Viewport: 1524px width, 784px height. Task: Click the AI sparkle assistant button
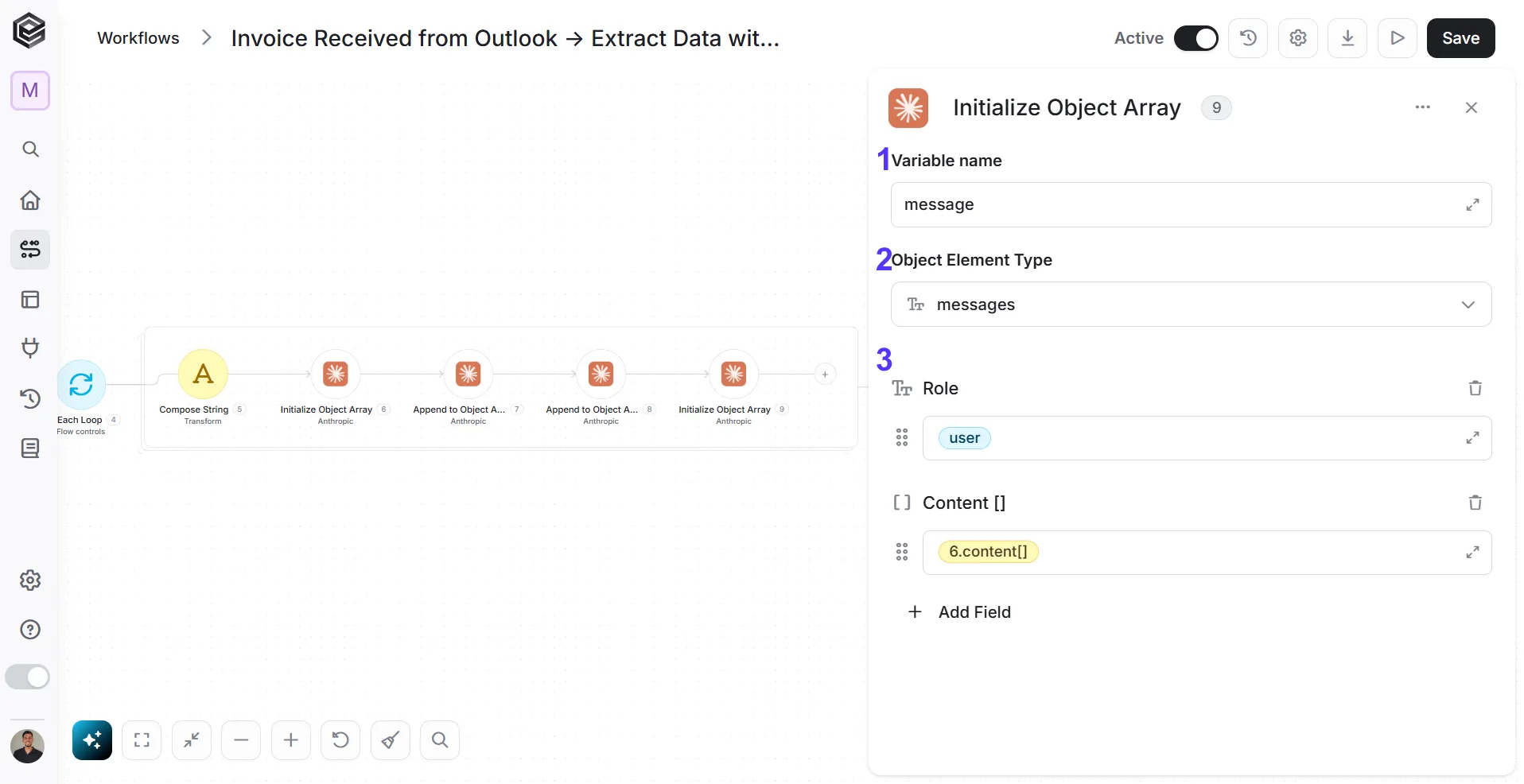[x=92, y=740]
